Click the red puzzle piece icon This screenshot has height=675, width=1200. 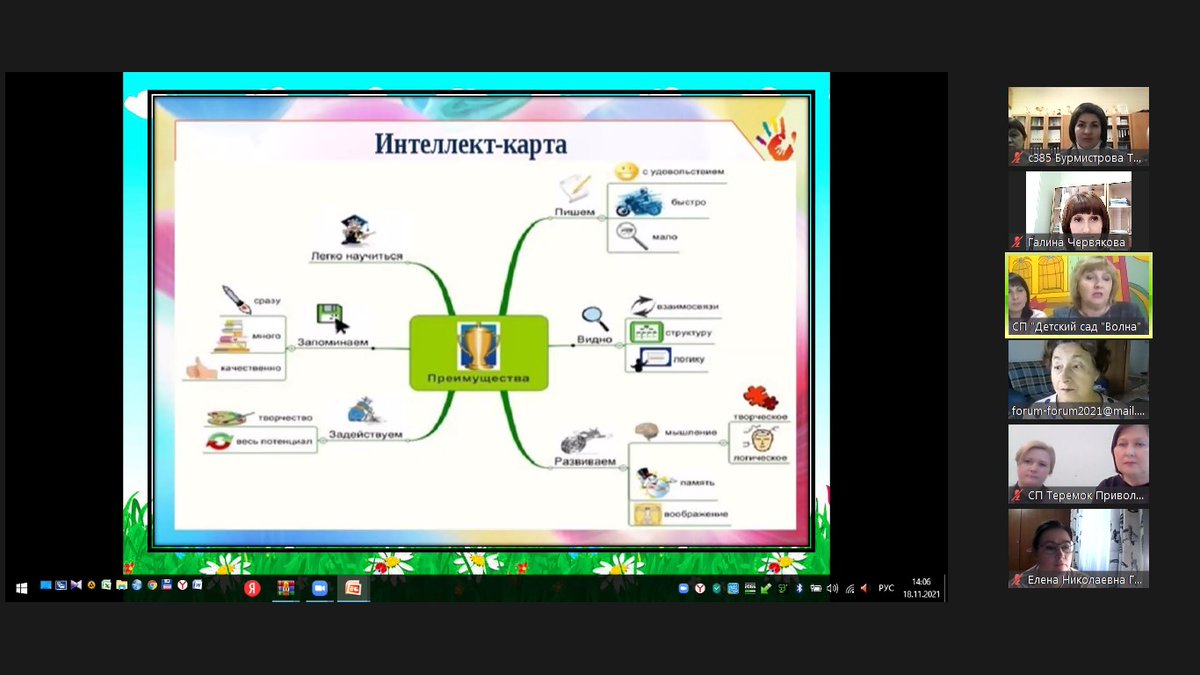click(762, 399)
